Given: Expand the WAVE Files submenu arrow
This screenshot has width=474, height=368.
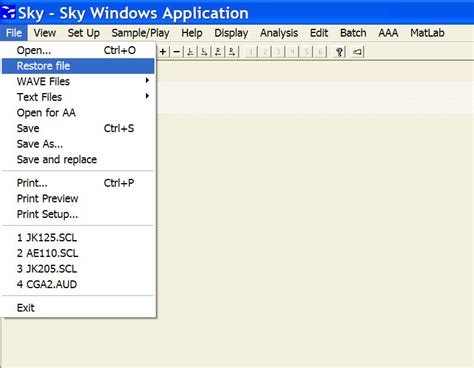Looking at the screenshot, I should [147, 81].
